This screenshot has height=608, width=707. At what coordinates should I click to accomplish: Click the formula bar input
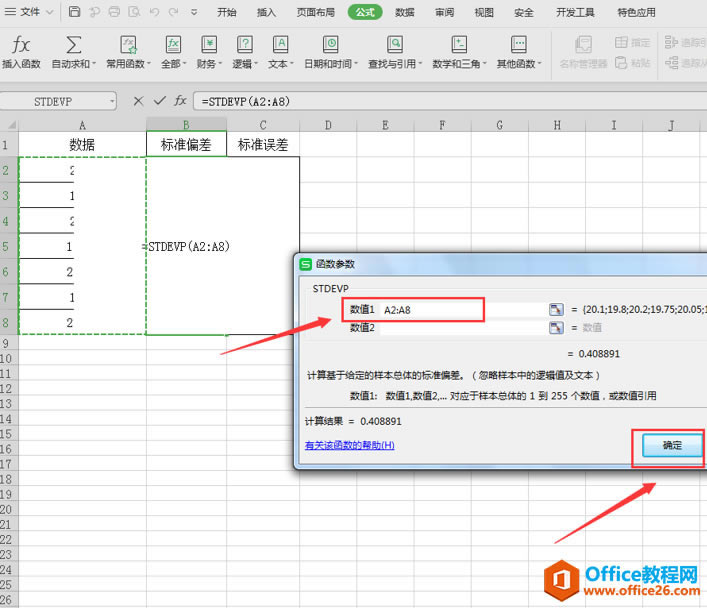450,101
